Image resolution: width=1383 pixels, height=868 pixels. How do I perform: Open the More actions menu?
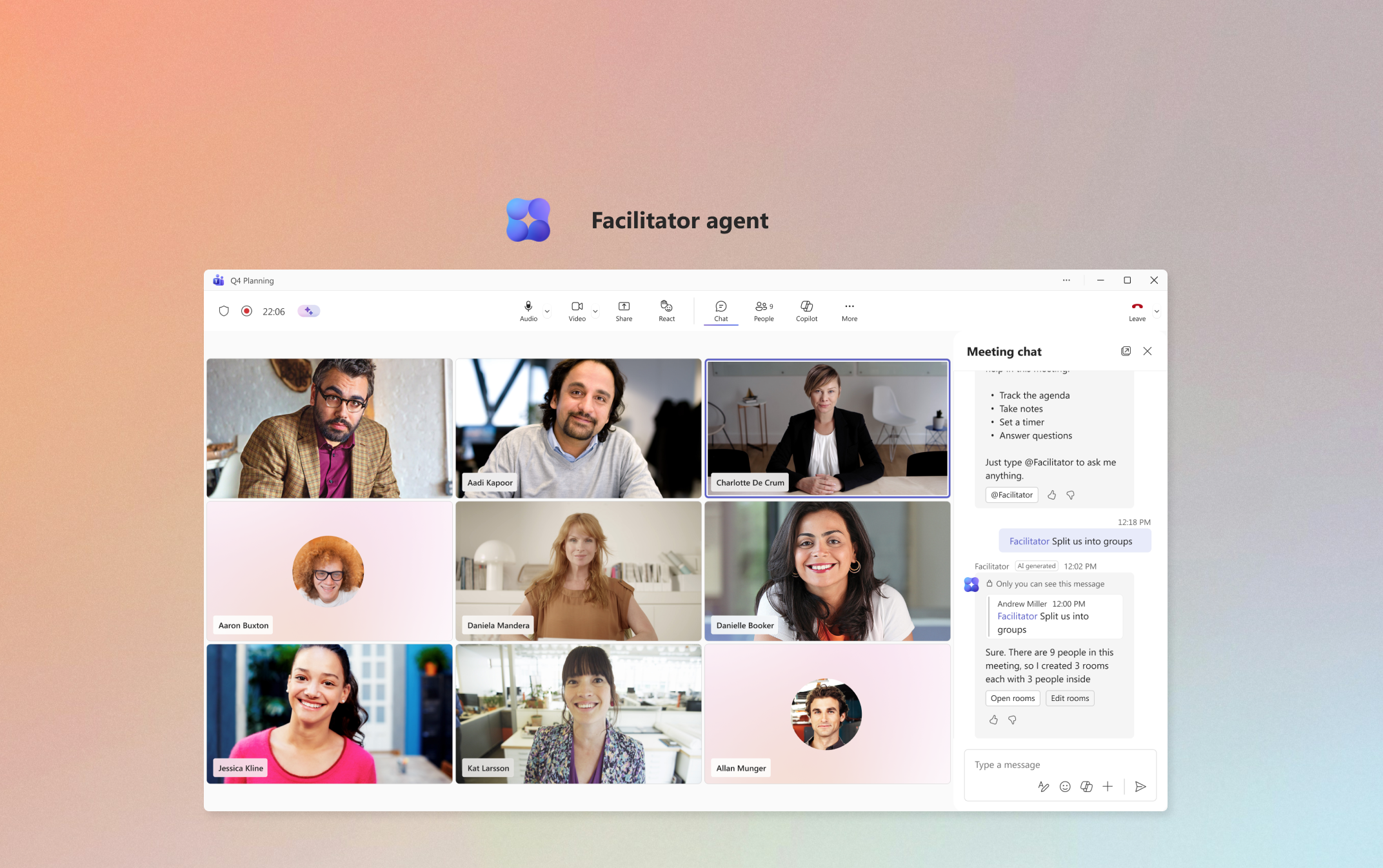click(x=850, y=311)
